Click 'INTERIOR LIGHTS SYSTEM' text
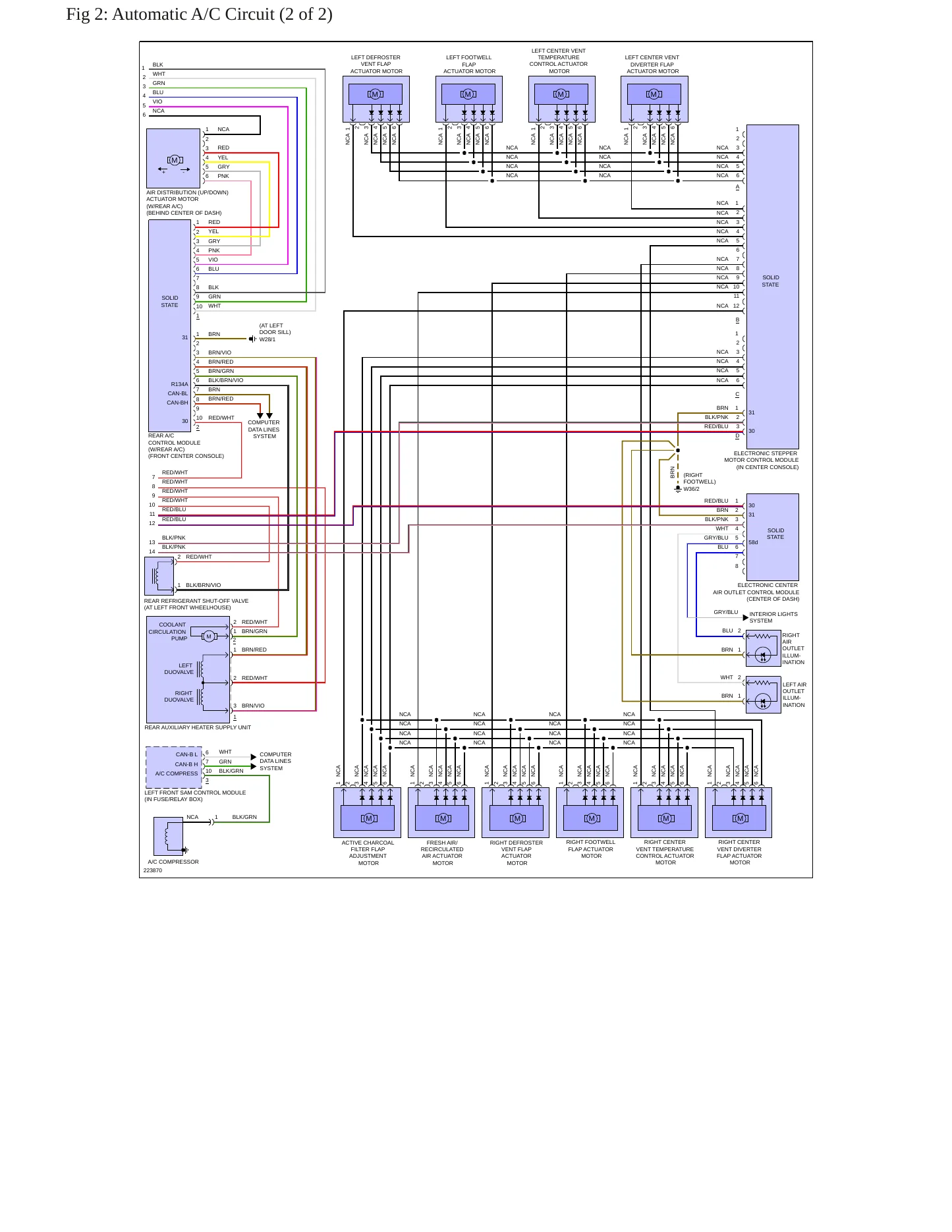The height and width of the screenshot is (1232, 952). [x=773, y=617]
